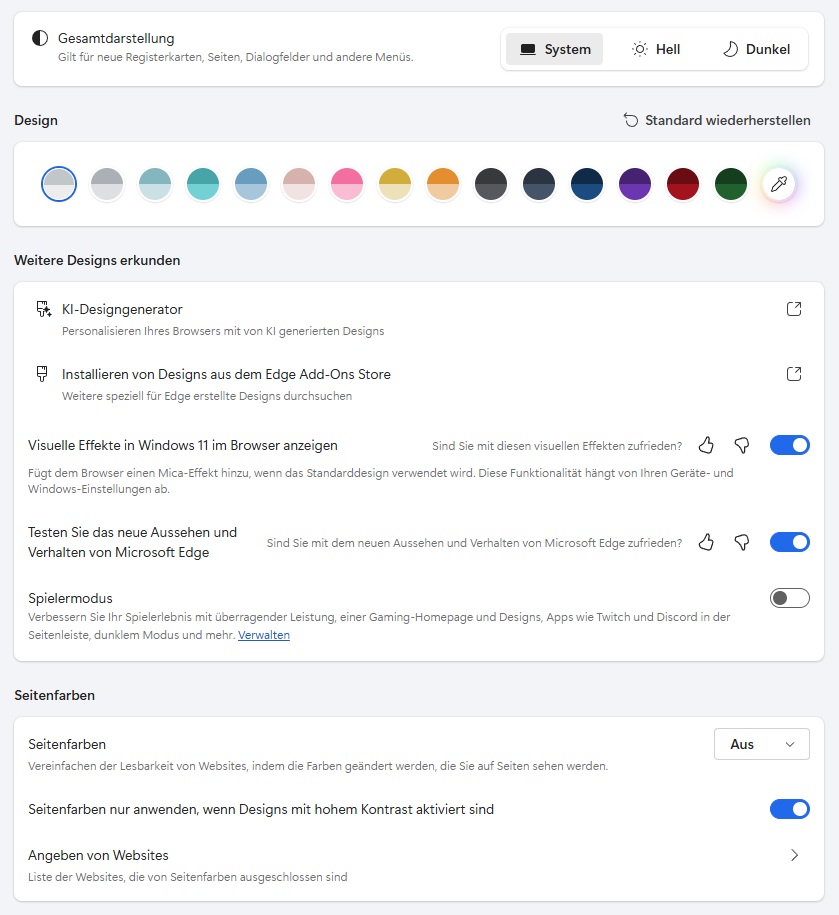The image size is (839, 915).
Task: Open Installieren von Designs aus dem Edge Add-Ons Store
Action: (x=226, y=374)
